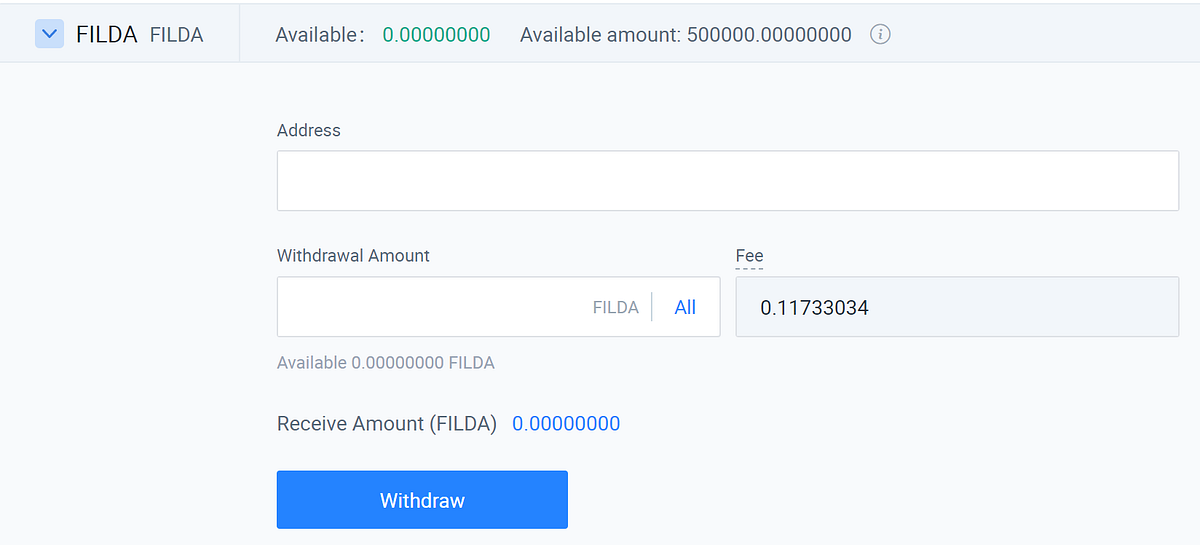
Task: Click the info icon beside Available amount
Action: point(880,35)
